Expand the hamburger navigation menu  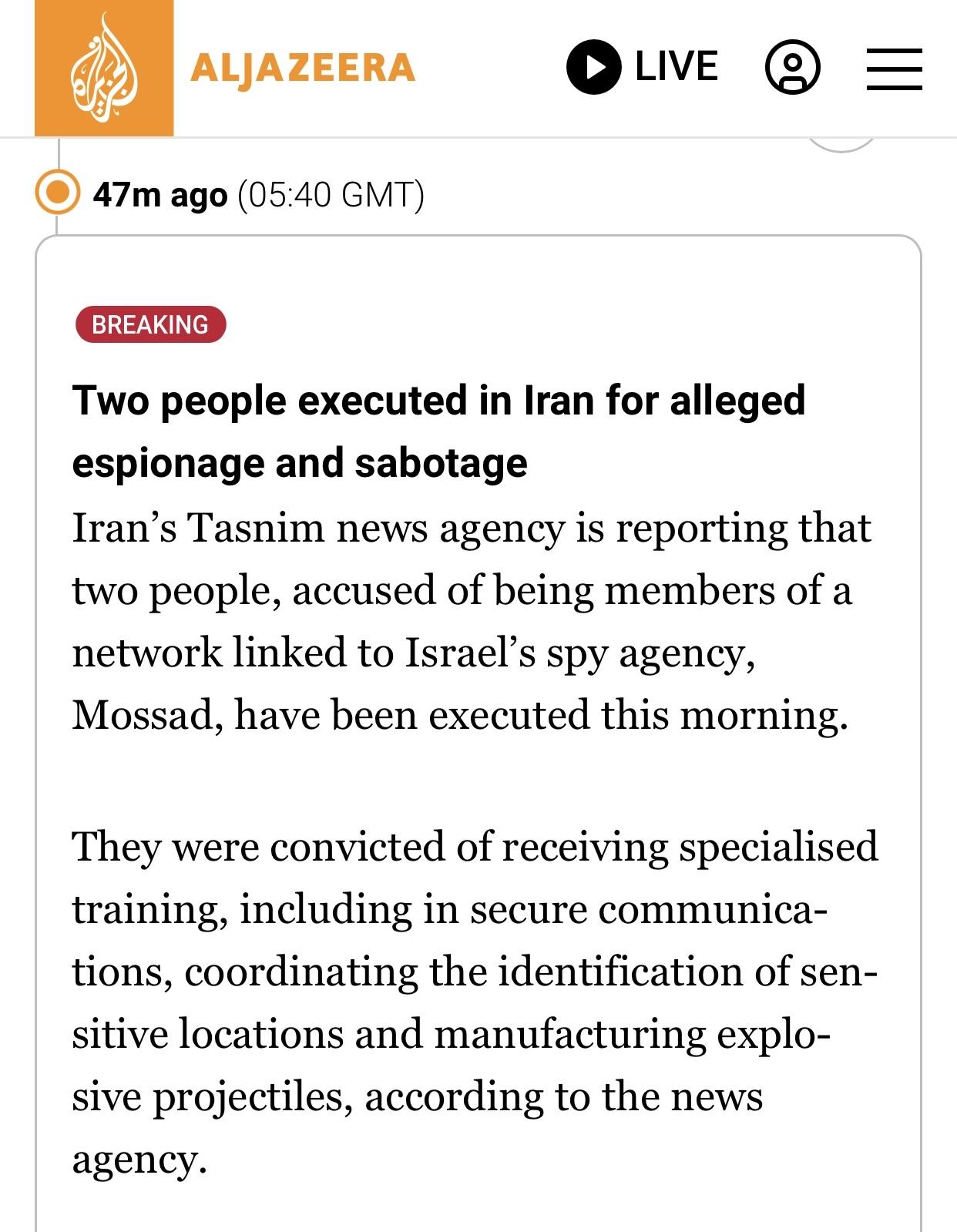pos(894,69)
